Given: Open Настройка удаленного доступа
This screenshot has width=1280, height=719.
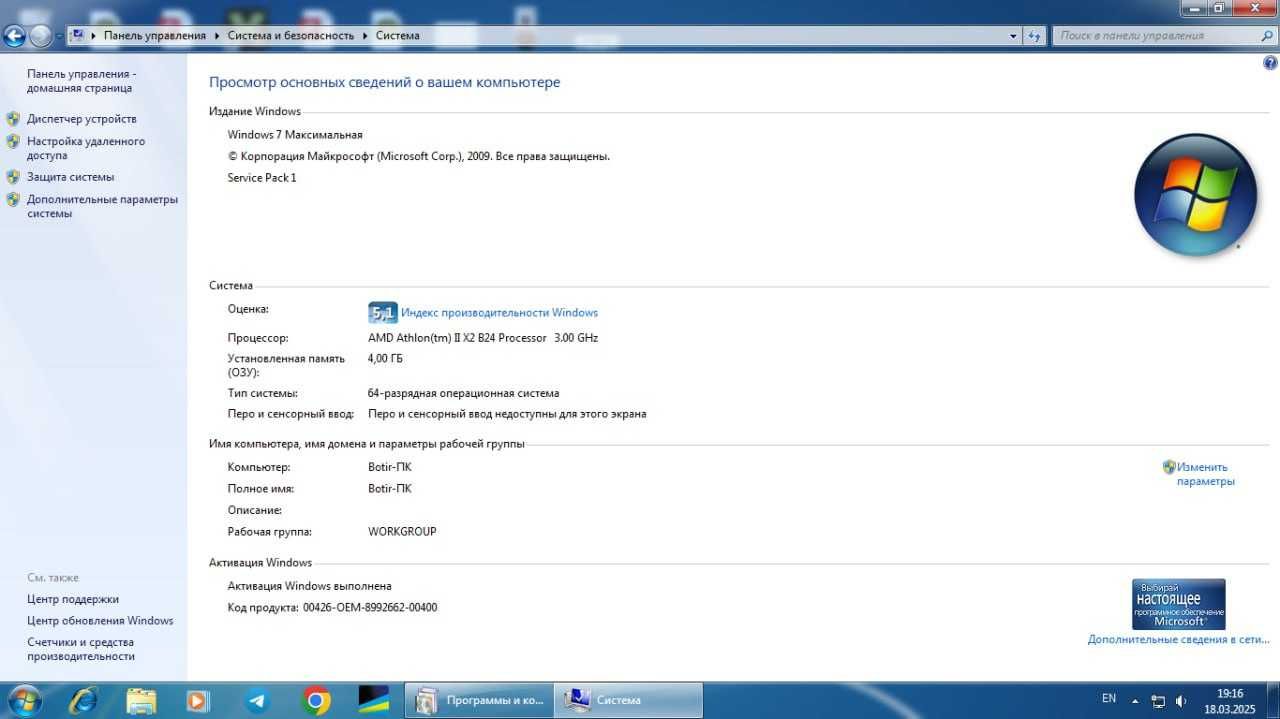Looking at the screenshot, I should point(86,148).
